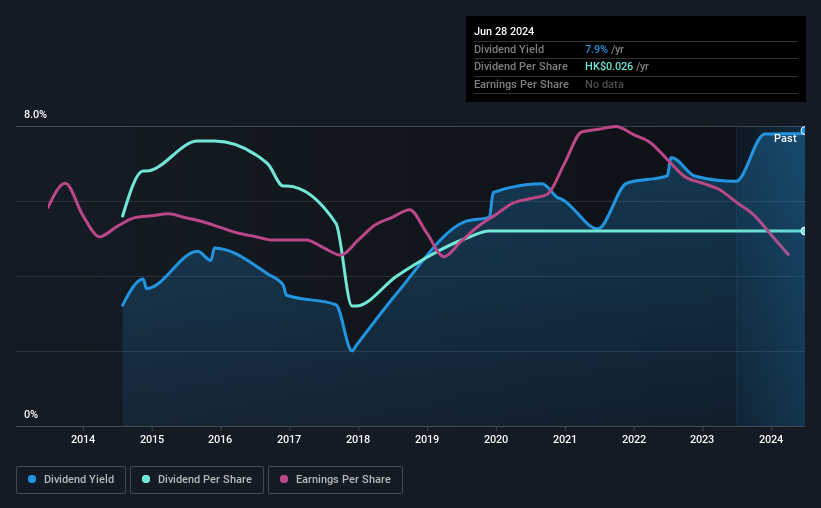Click the 2014 x-axis label
The image size is (821, 508).
point(83,439)
